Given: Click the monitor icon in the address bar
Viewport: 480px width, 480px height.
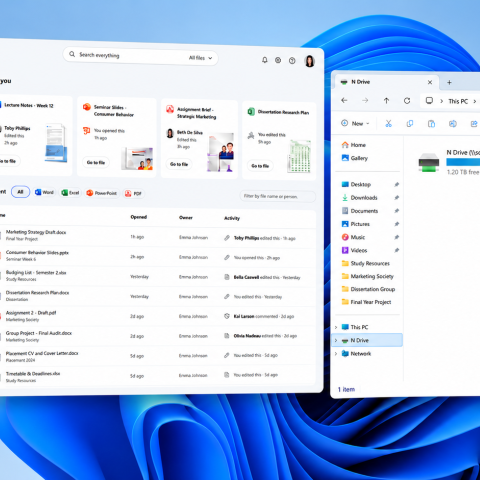Looking at the screenshot, I should pos(429,101).
